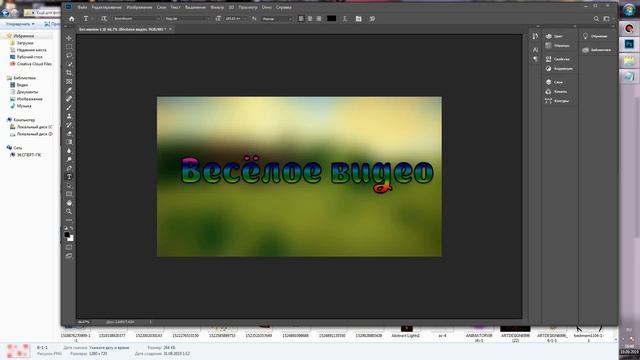Open the Paths panel
Viewport: 640px width, 360px height.
tap(557, 101)
